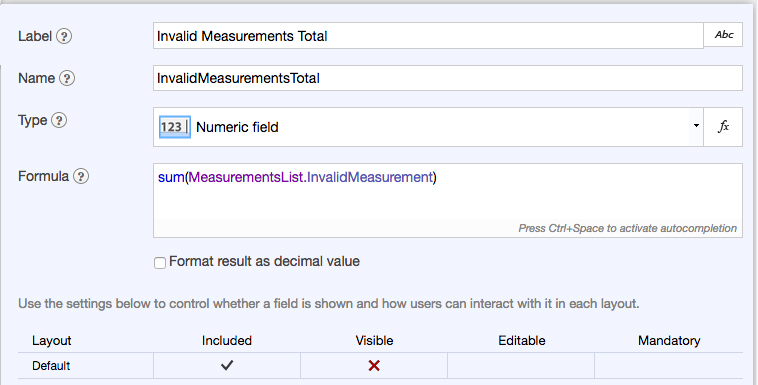
Task: Toggle Editable cell for Default layout
Action: tap(521, 366)
